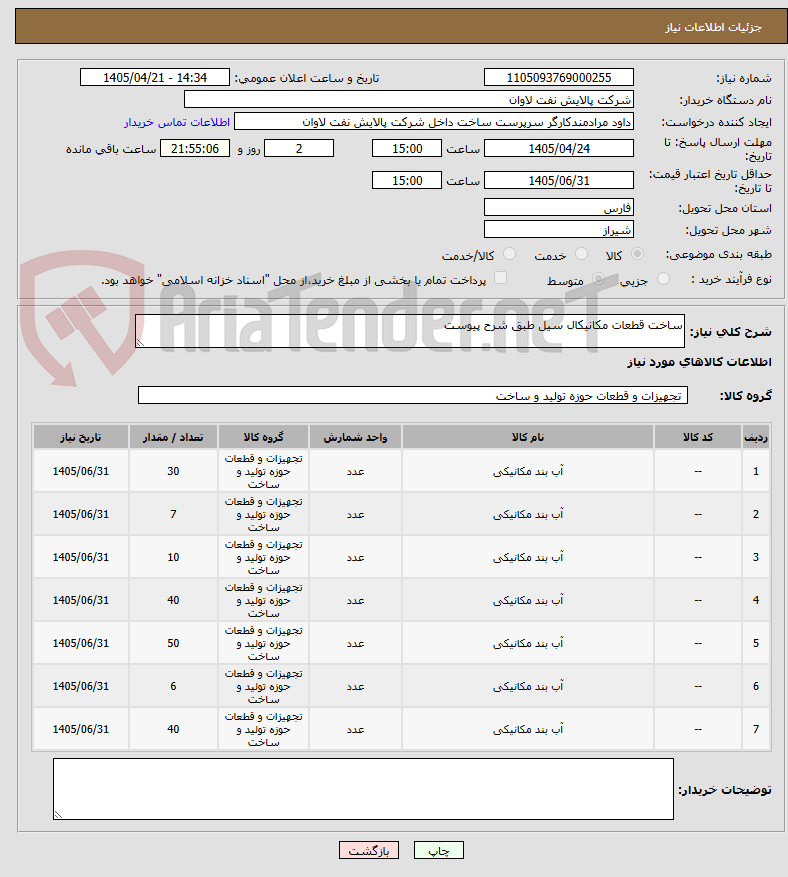This screenshot has width=788, height=877.
Task: Click the بازگشت back button
Action: pos(369,850)
